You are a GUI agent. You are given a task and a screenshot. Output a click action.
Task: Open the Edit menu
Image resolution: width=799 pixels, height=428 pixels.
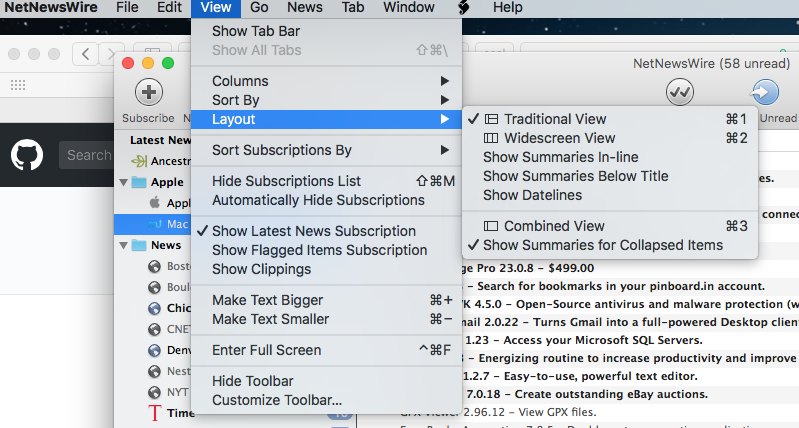coord(169,8)
